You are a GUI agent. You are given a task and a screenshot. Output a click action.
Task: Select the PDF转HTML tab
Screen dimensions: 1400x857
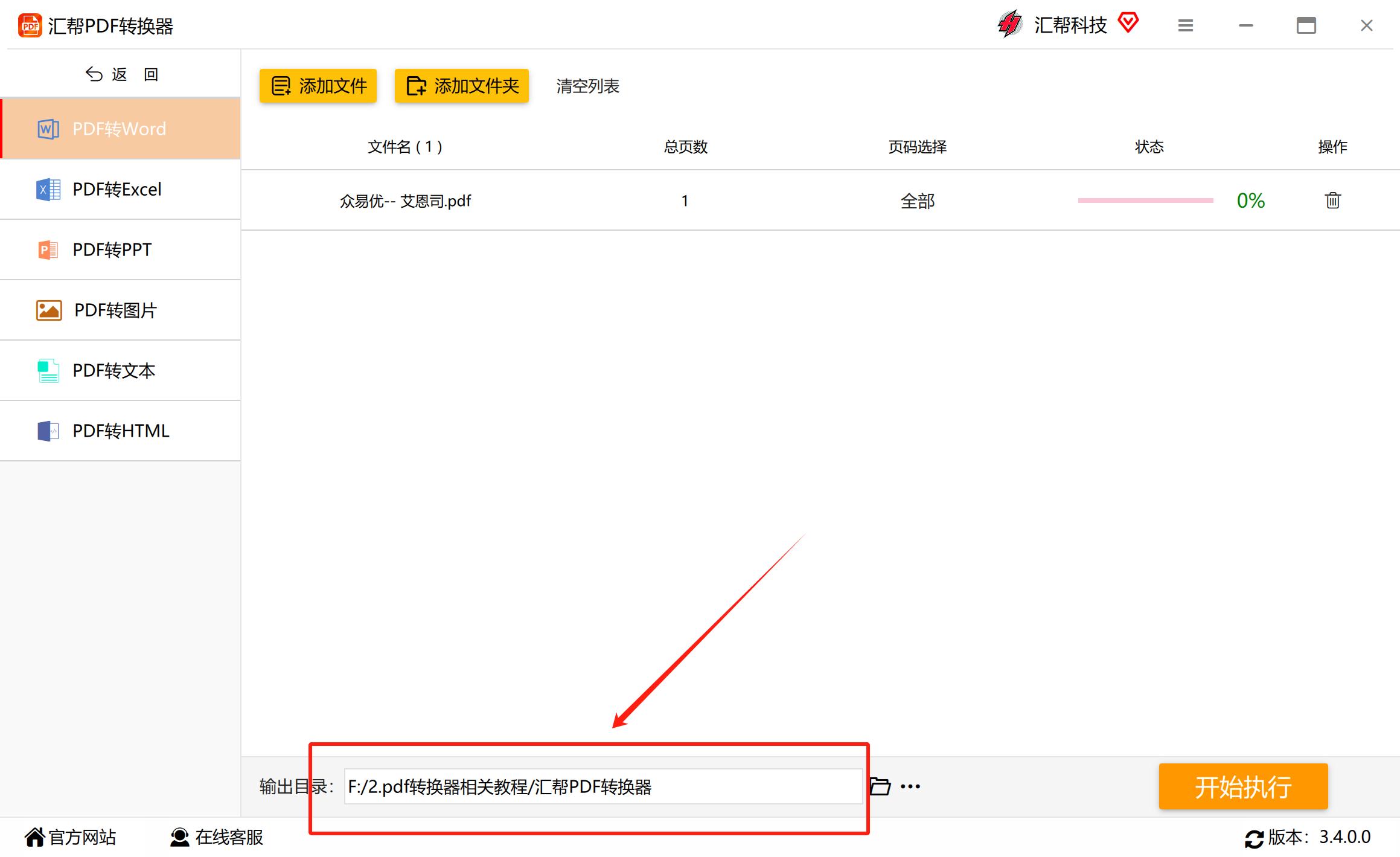pos(121,431)
